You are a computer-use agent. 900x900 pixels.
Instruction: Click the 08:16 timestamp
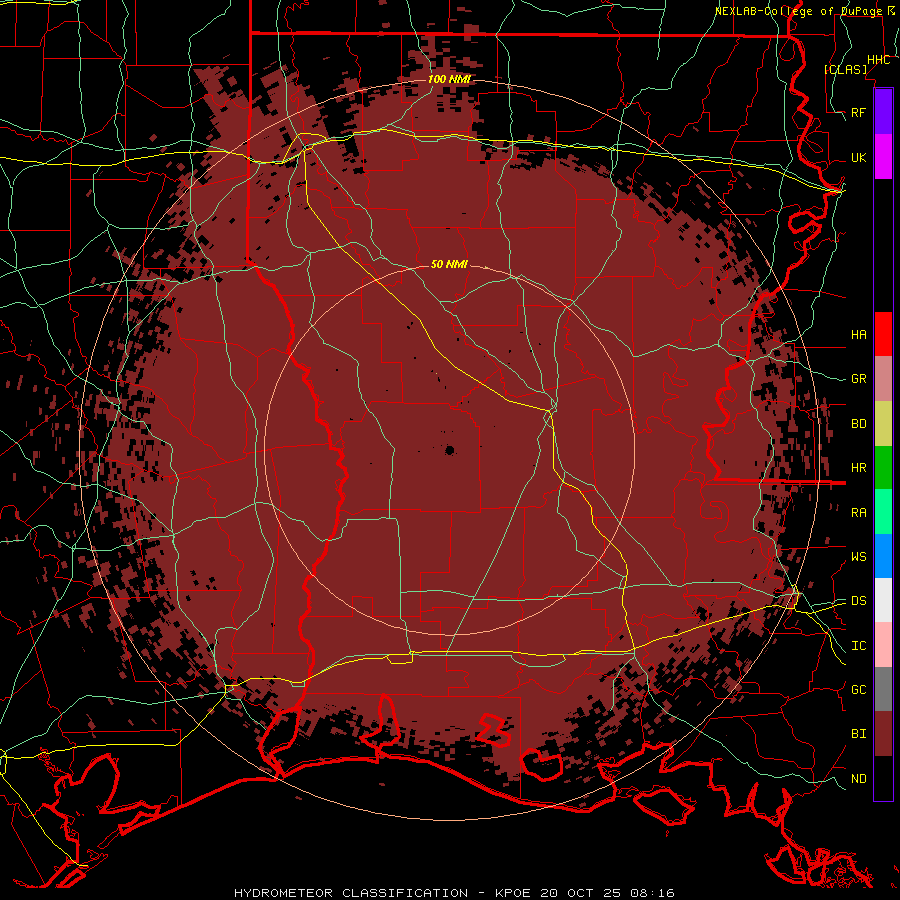point(651,893)
